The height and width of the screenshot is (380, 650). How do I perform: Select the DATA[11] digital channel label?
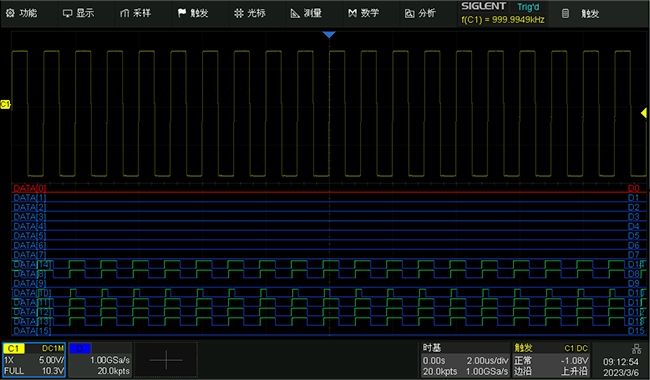pos(32,303)
